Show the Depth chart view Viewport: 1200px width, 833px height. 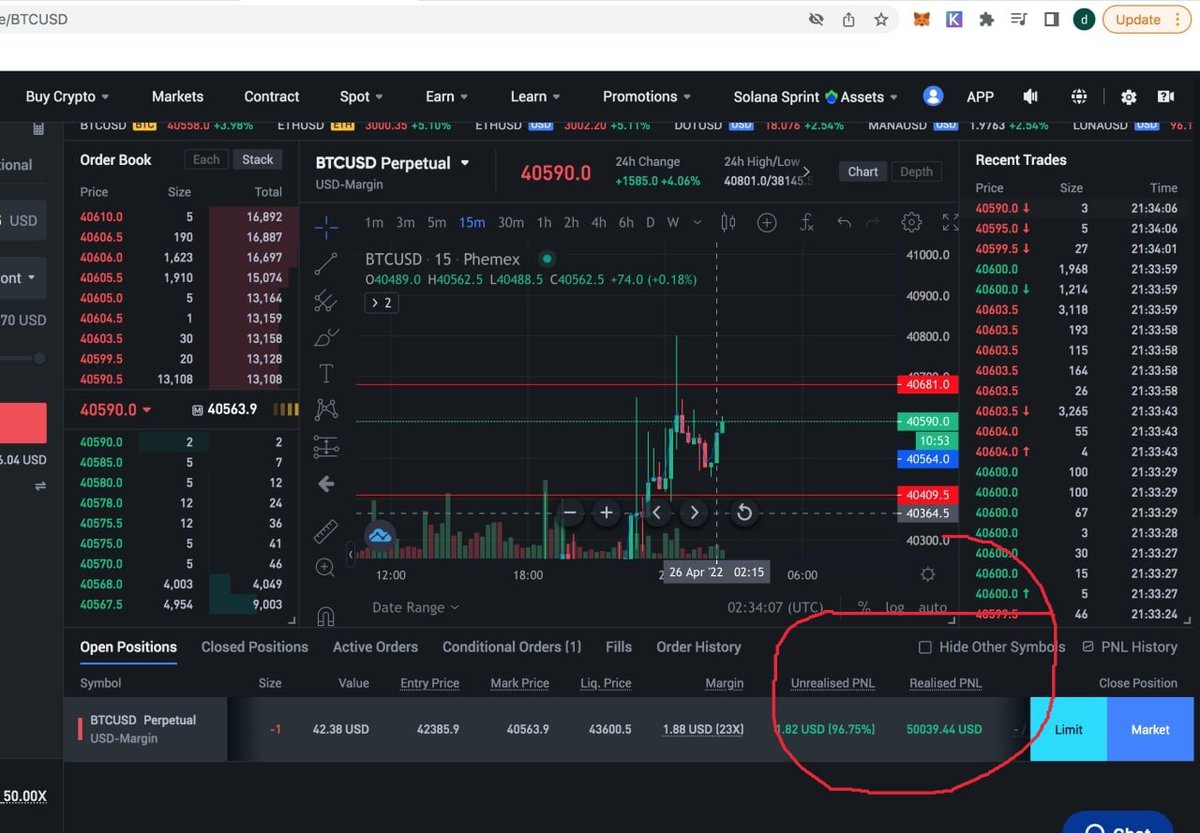(916, 172)
